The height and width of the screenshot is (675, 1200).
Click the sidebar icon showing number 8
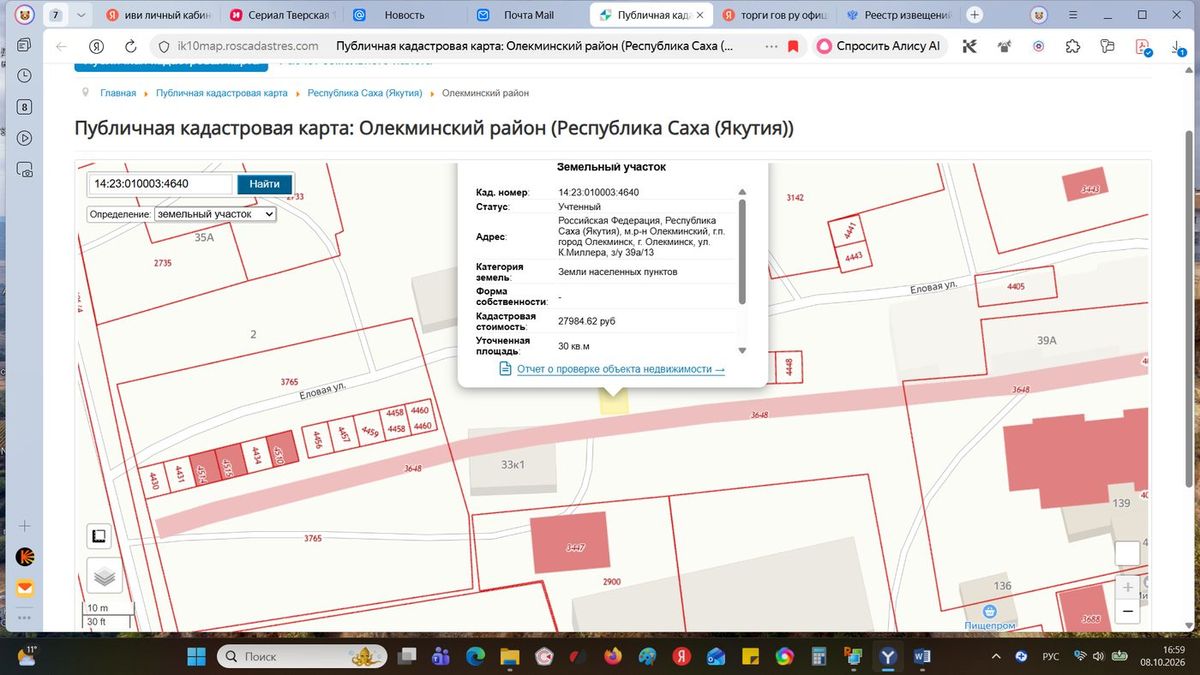click(24, 107)
